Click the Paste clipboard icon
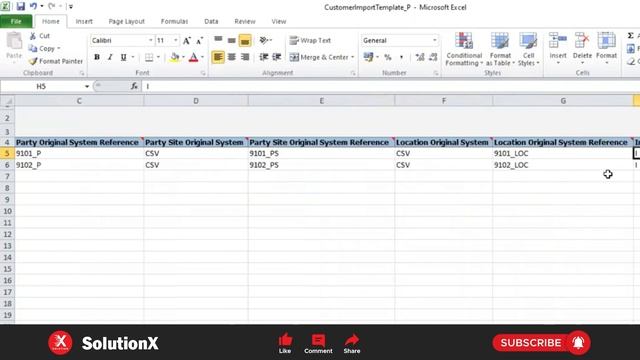The image size is (640, 360). pyautogui.click(x=14, y=41)
